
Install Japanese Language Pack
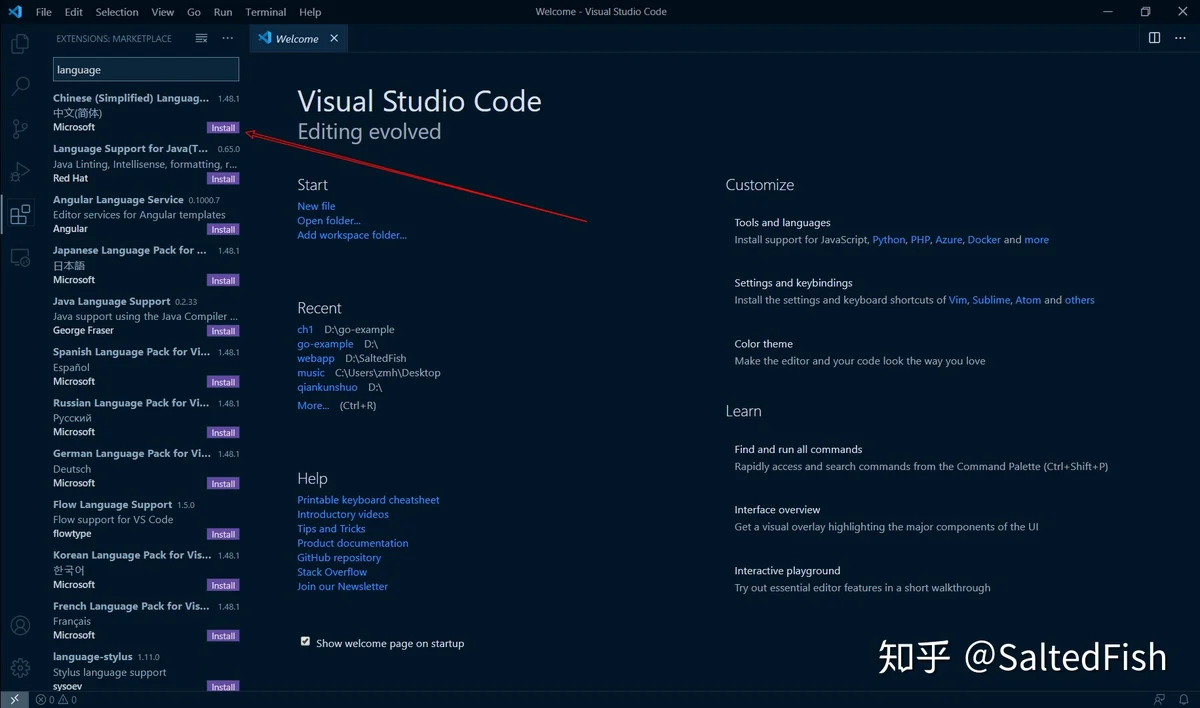[x=223, y=281]
